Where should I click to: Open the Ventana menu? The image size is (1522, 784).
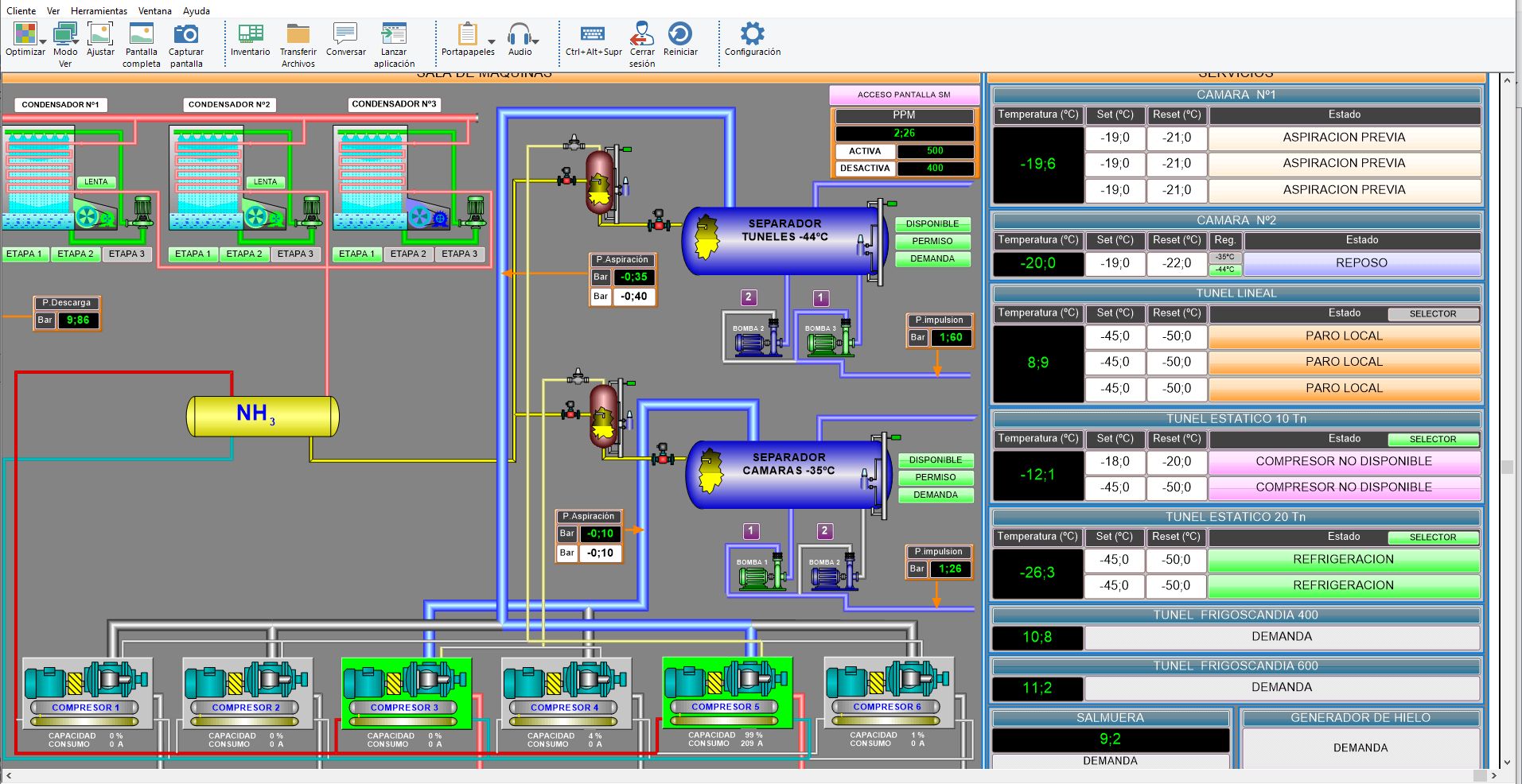(x=154, y=11)
